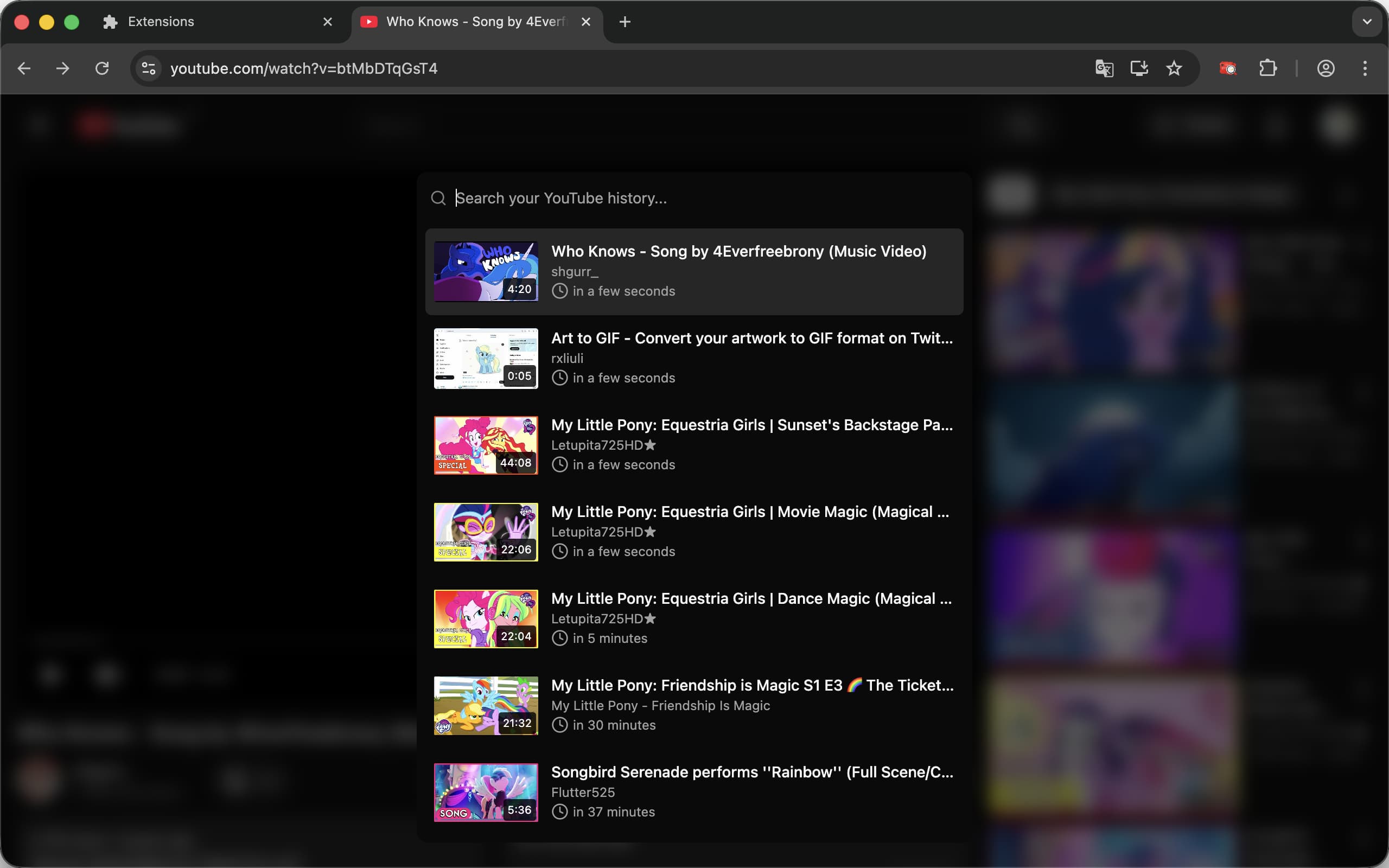Open the Extensions puzzle icon in toolbar

[1268, 68]
